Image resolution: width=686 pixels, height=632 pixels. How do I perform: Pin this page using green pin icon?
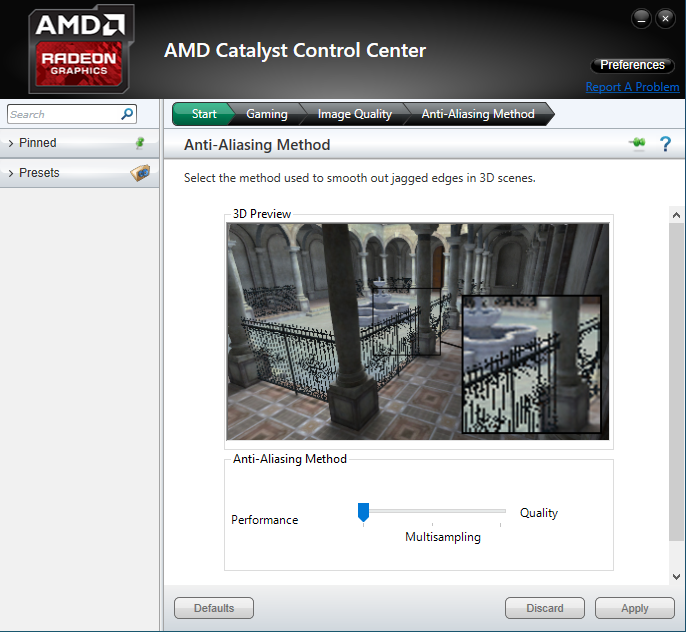coord(638,143)
